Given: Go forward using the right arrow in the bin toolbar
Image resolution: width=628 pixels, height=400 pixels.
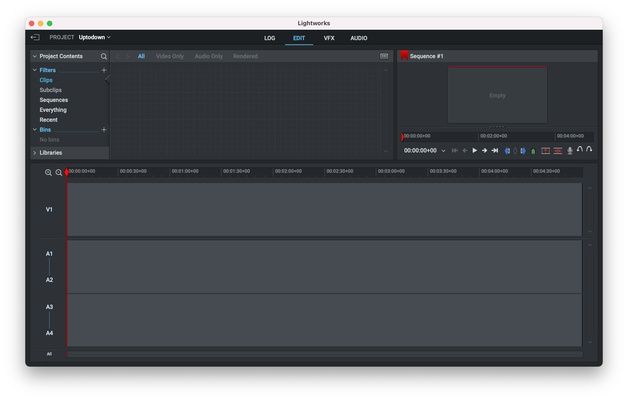Looking at the screenshot, I should (128, 56).
